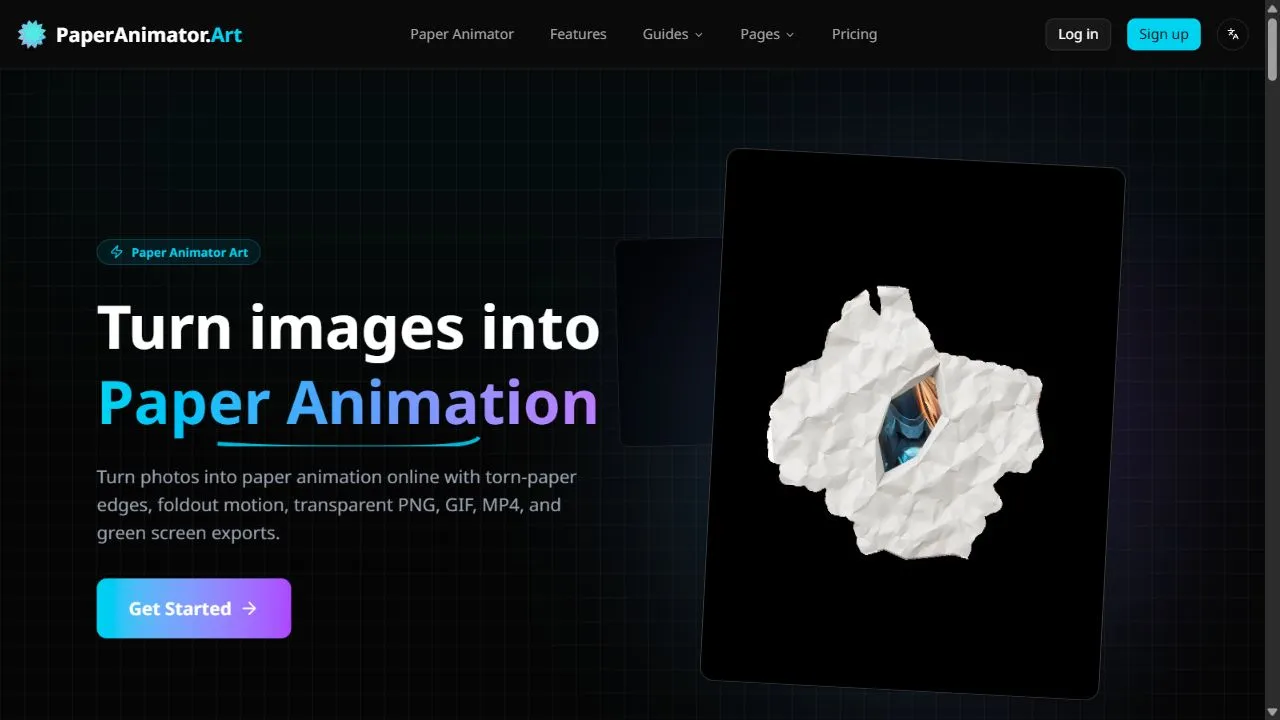Click the PaperAnimator.Art gear logo icon
Screen dimensions: 1280x720
click(x=32, y=35)
